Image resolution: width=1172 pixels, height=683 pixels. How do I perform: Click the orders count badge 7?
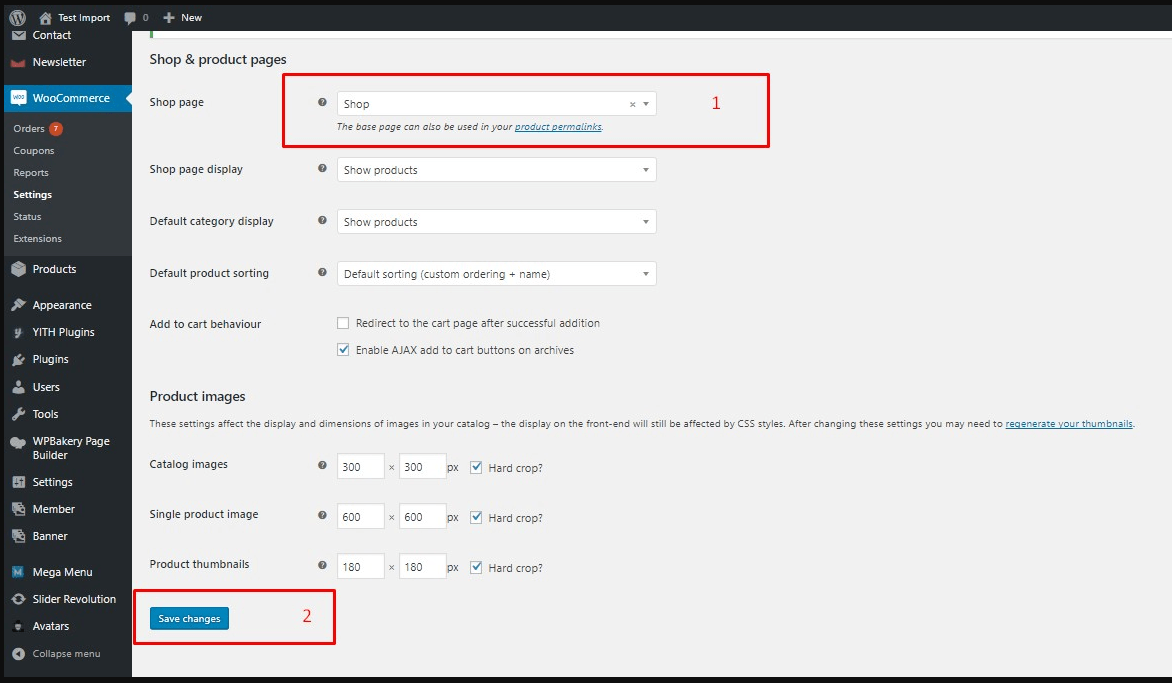(56, 129)
